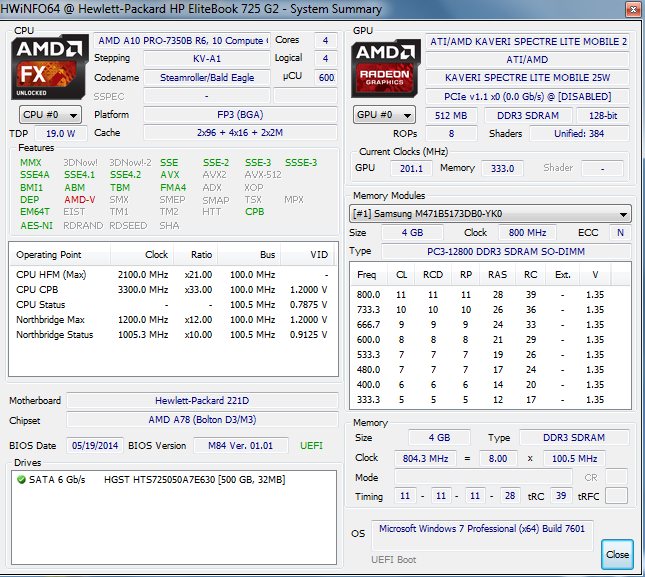Select the CPU CPB row
Viewport: 645px width, 577px height.
click(172, 290)
